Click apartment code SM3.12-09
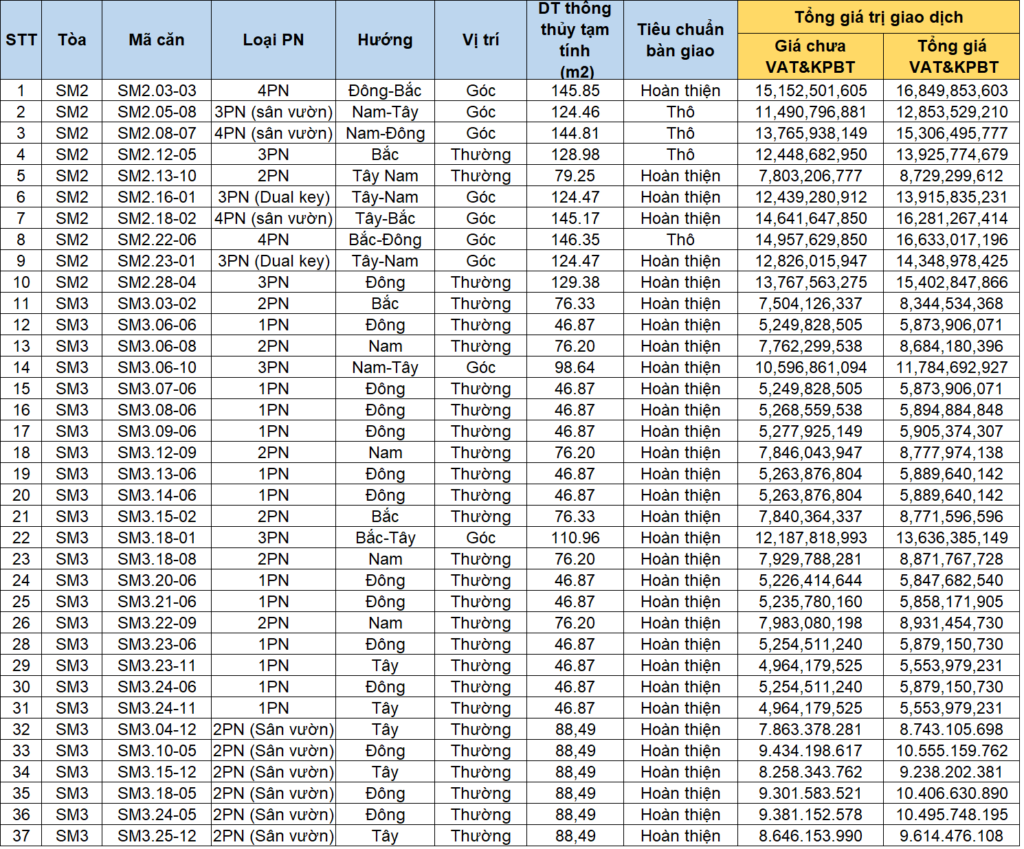 point(156,453)
